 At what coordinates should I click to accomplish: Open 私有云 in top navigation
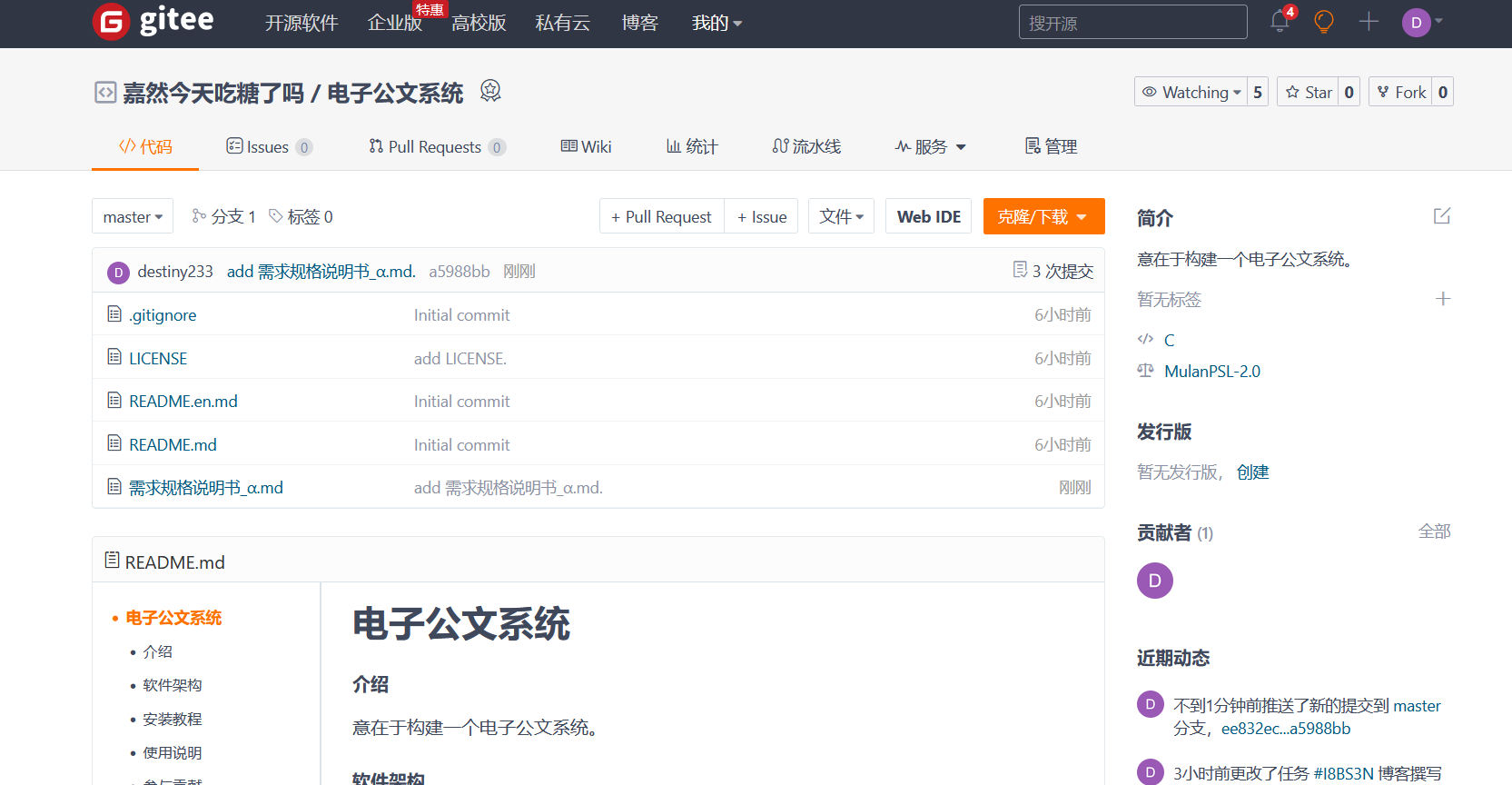click(x=563, y=23)
